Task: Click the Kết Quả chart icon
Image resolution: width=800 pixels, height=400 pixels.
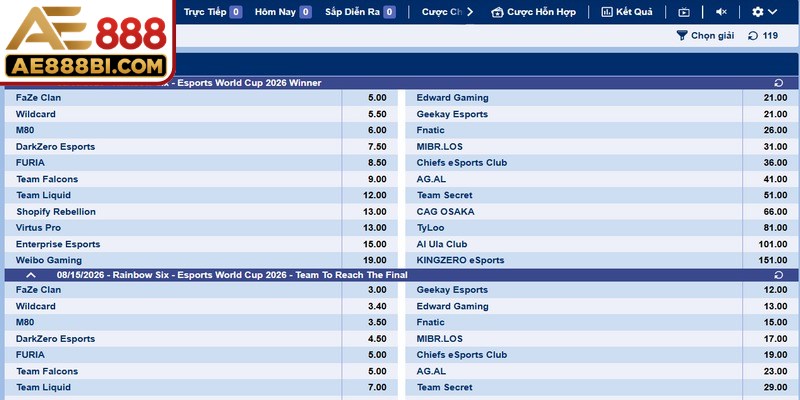Action: pyautogui.click(x=607, y=12)
